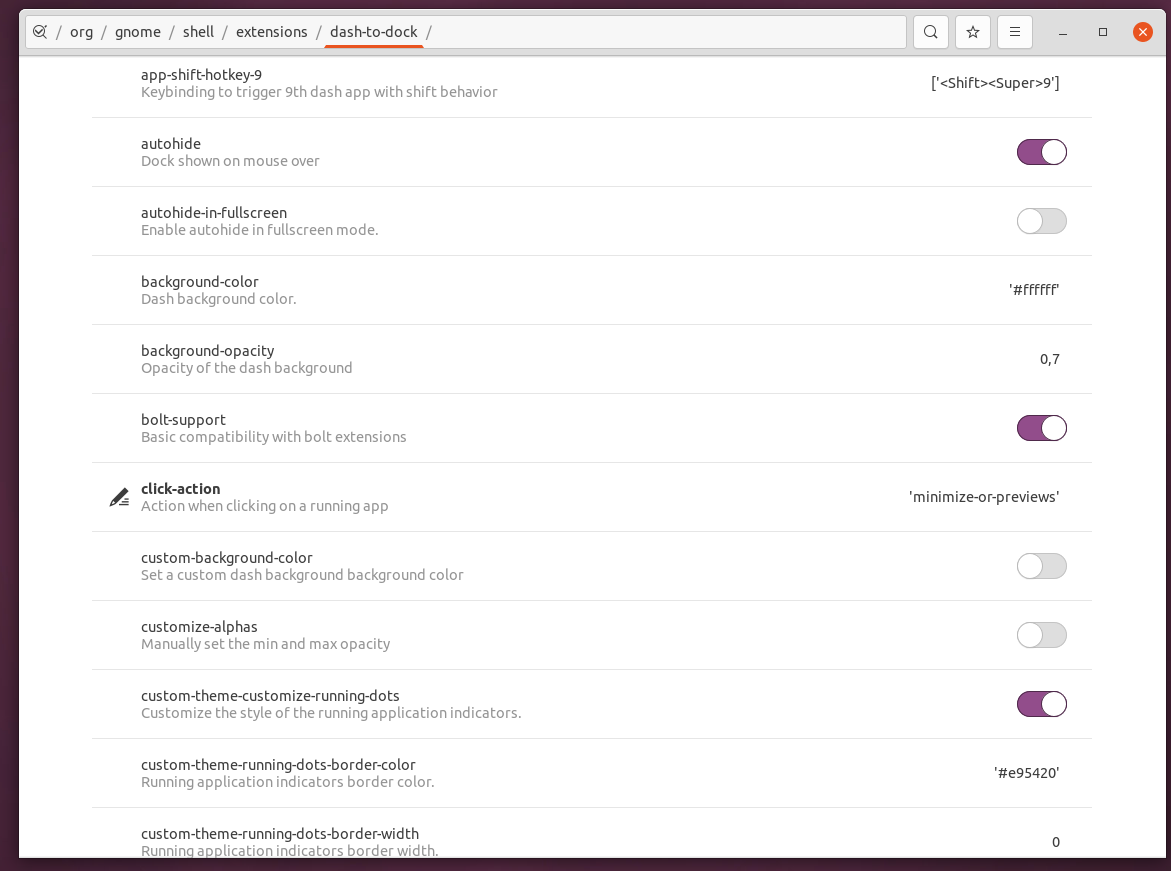Open custom-theme-running-dots-border-color key

pos(591,773)
